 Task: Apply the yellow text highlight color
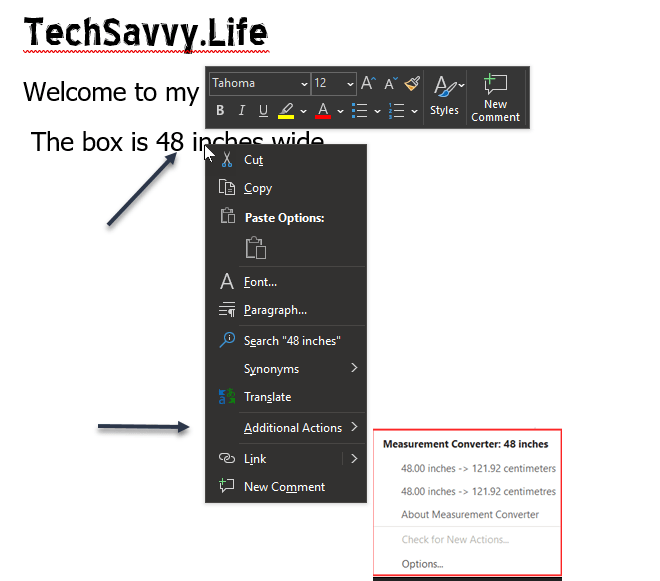click(x=286, y=111)
